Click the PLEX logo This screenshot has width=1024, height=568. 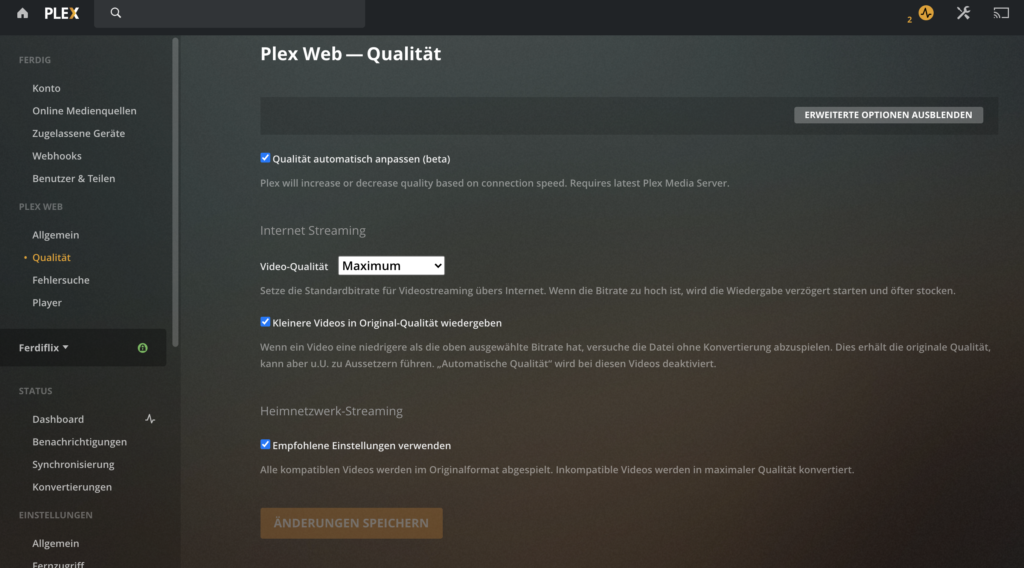coord(61,13)
